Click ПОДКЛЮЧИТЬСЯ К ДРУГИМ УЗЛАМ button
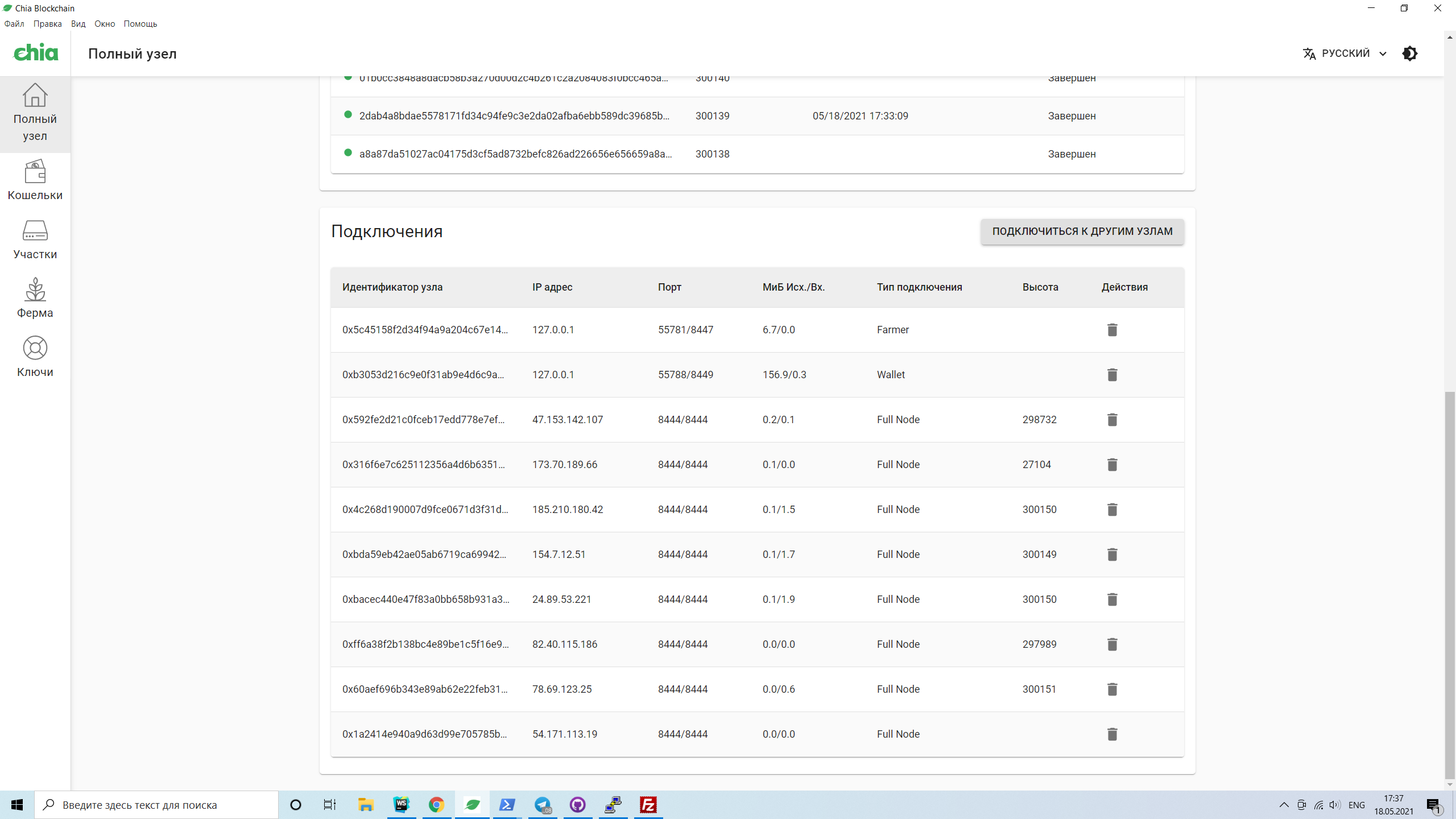1456x819 pixels. [x=1082, y=231]
